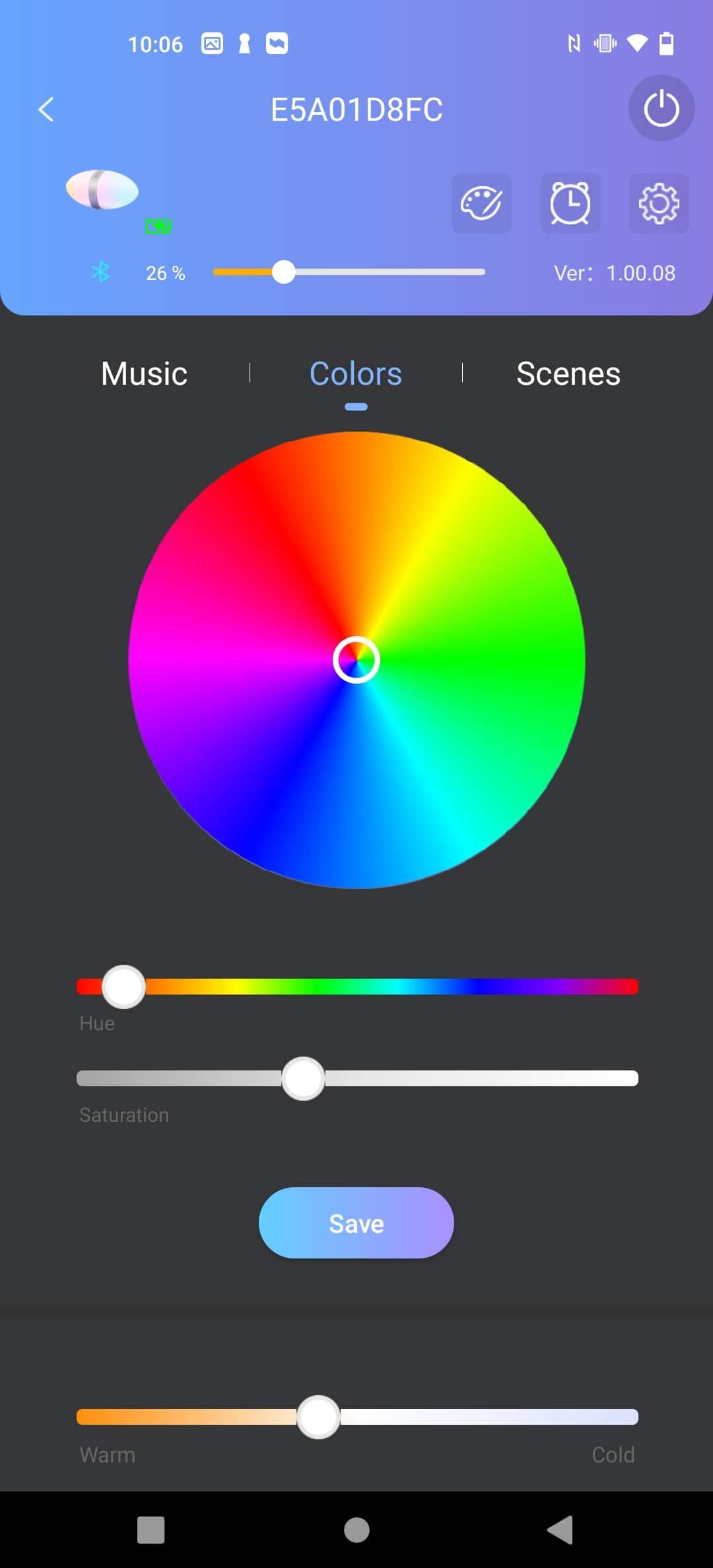Screen dimensions: 713x1568
Task: Open the settings gear icon
Action: click(659, 203)
